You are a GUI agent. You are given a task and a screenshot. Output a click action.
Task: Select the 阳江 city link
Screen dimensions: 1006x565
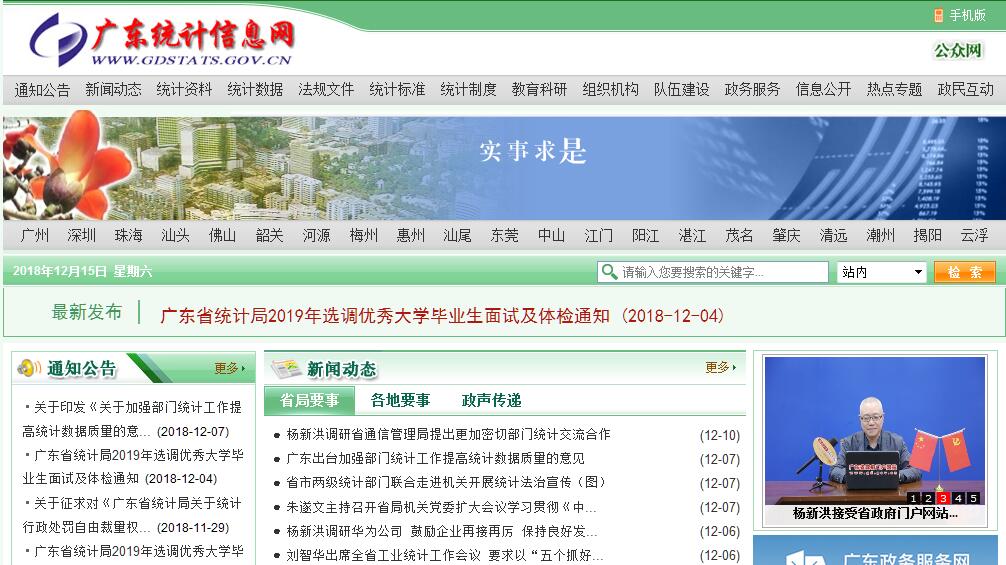tap(645, 235)
